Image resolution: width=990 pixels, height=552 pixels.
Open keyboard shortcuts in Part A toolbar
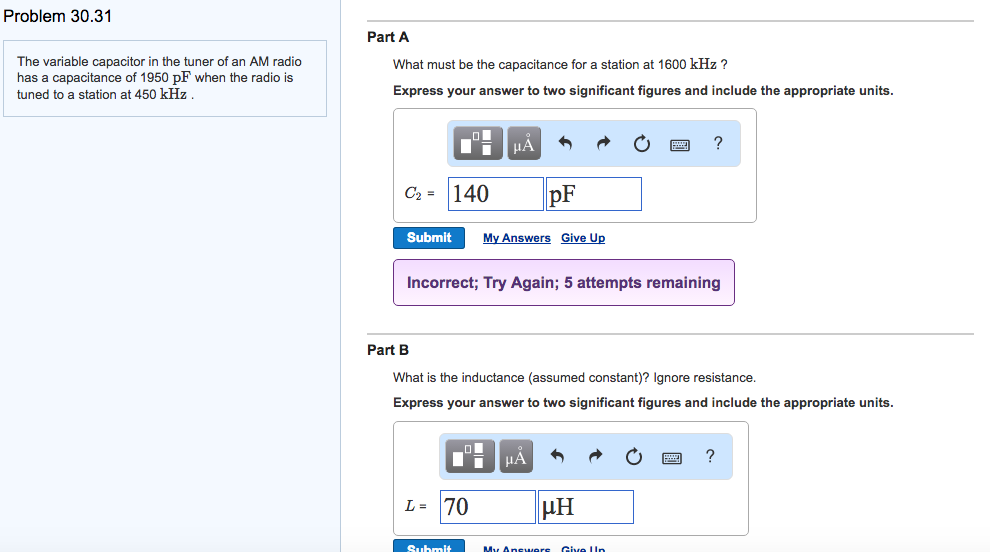tap(680, 145)
